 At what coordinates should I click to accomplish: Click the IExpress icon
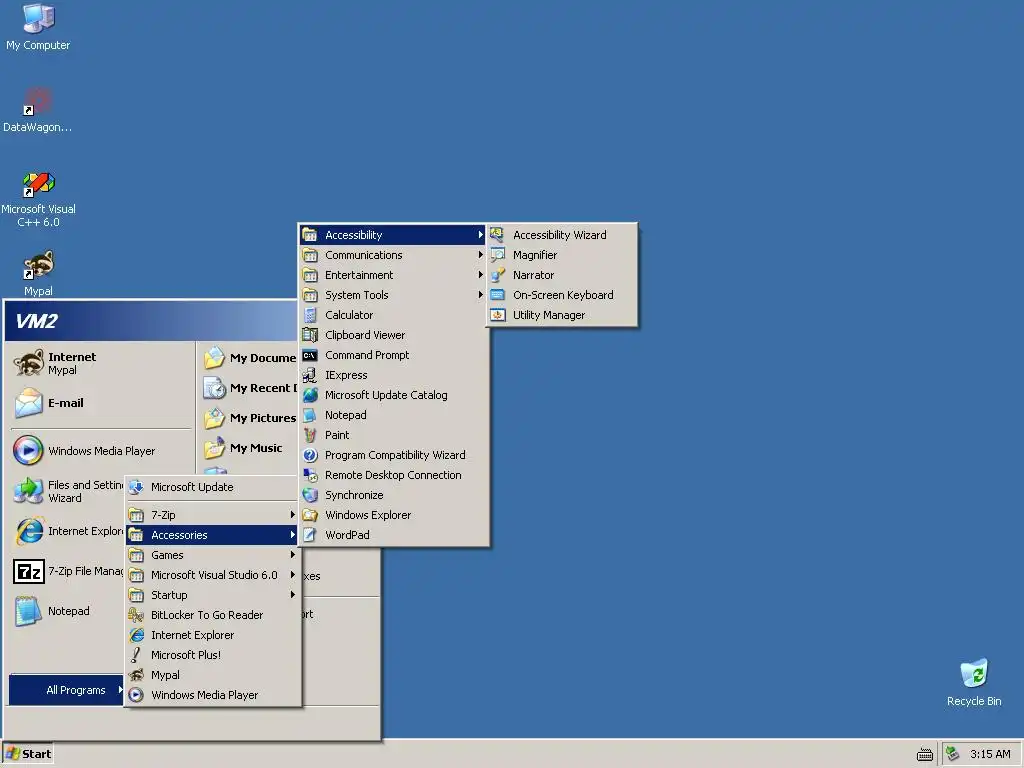[310, 375]
